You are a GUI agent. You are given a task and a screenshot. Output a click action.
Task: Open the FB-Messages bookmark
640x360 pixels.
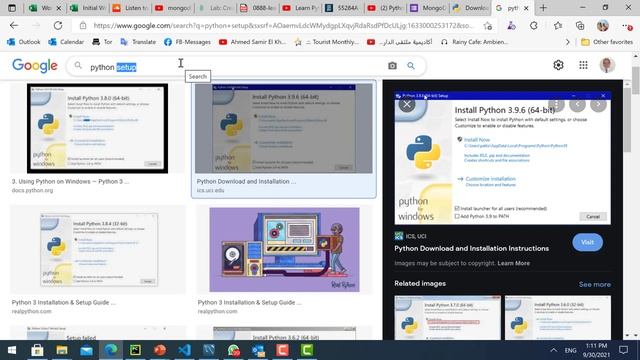187,42
